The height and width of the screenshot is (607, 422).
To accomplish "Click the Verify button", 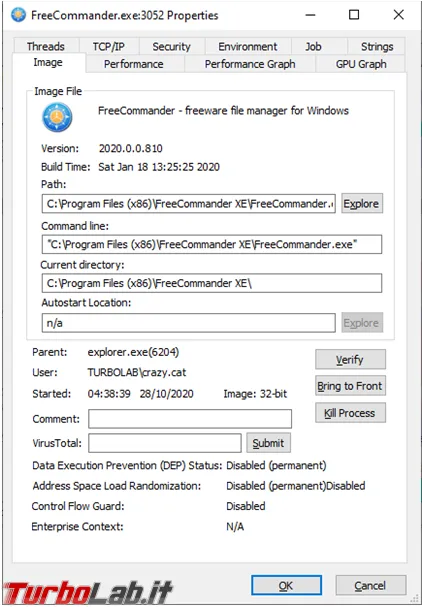I will pyautogui.click(x=350, y=359).
